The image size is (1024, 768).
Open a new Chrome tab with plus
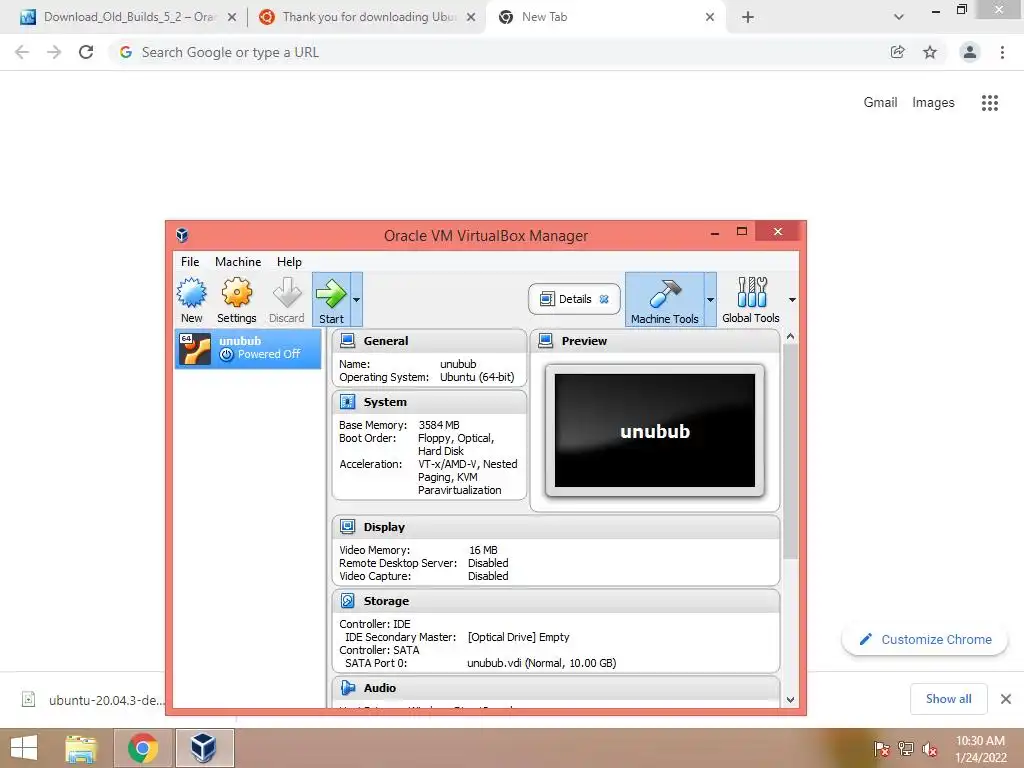(748, 17)
